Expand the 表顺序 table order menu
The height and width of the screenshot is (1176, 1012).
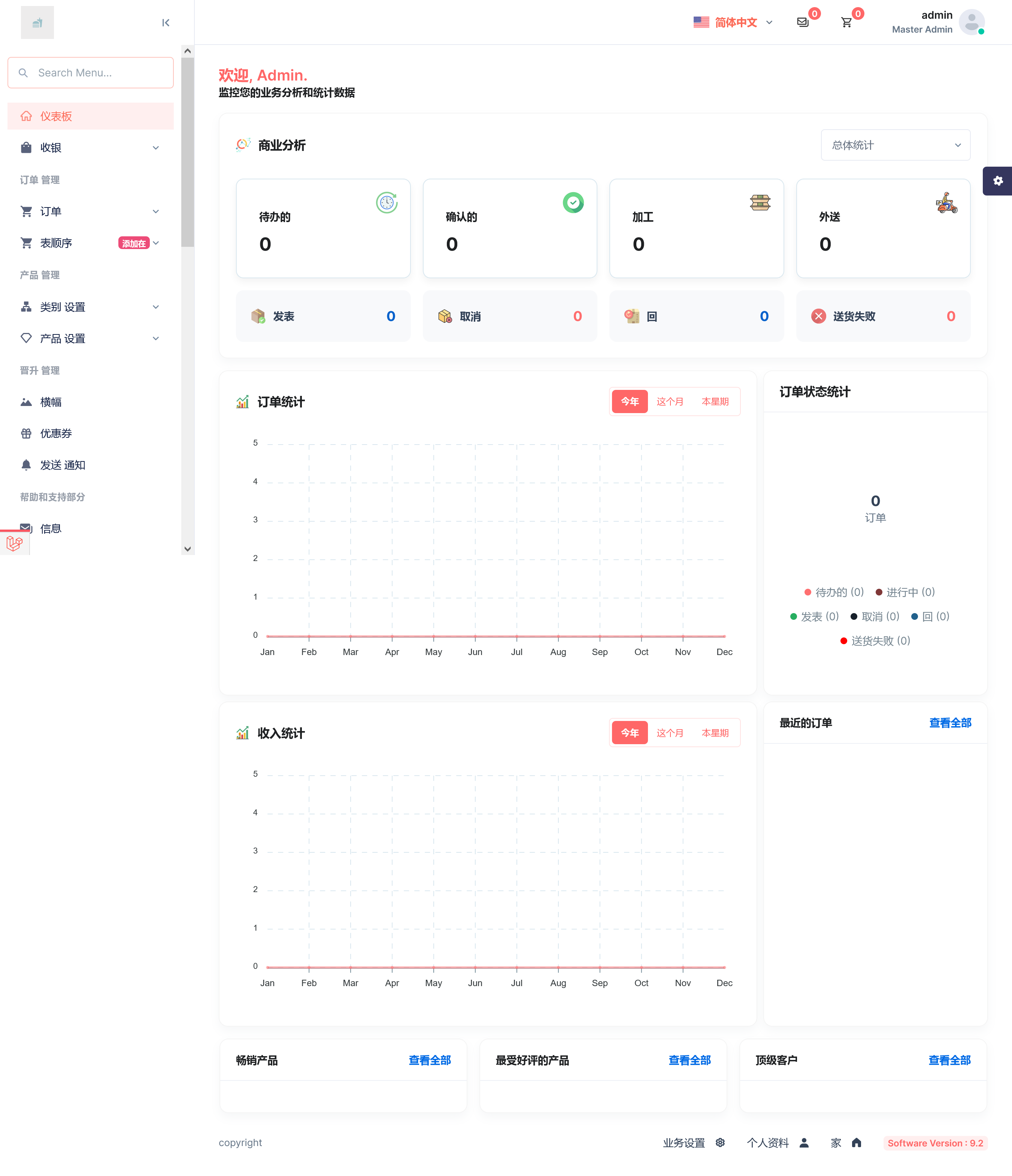click(x=91, y=243)
